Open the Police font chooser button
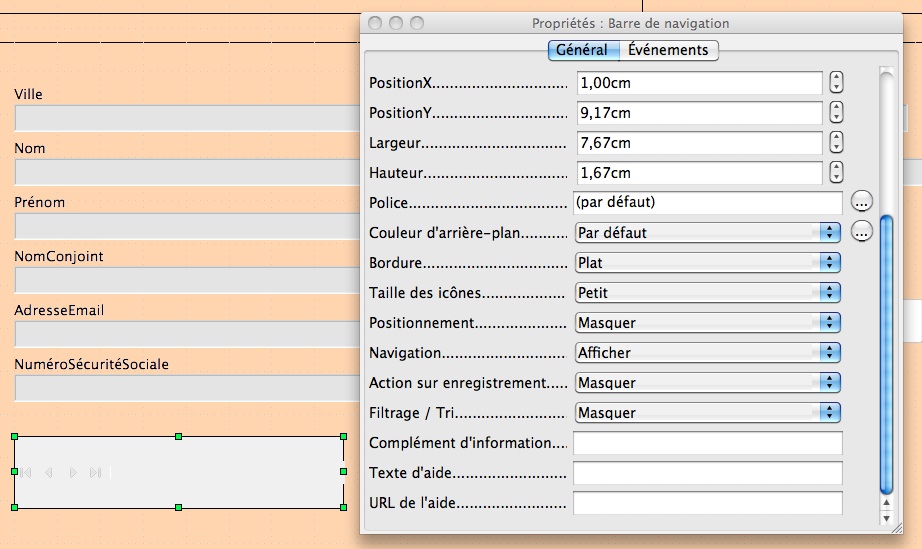The width and height of the screenshot is (922, 549). pos(861,202)
